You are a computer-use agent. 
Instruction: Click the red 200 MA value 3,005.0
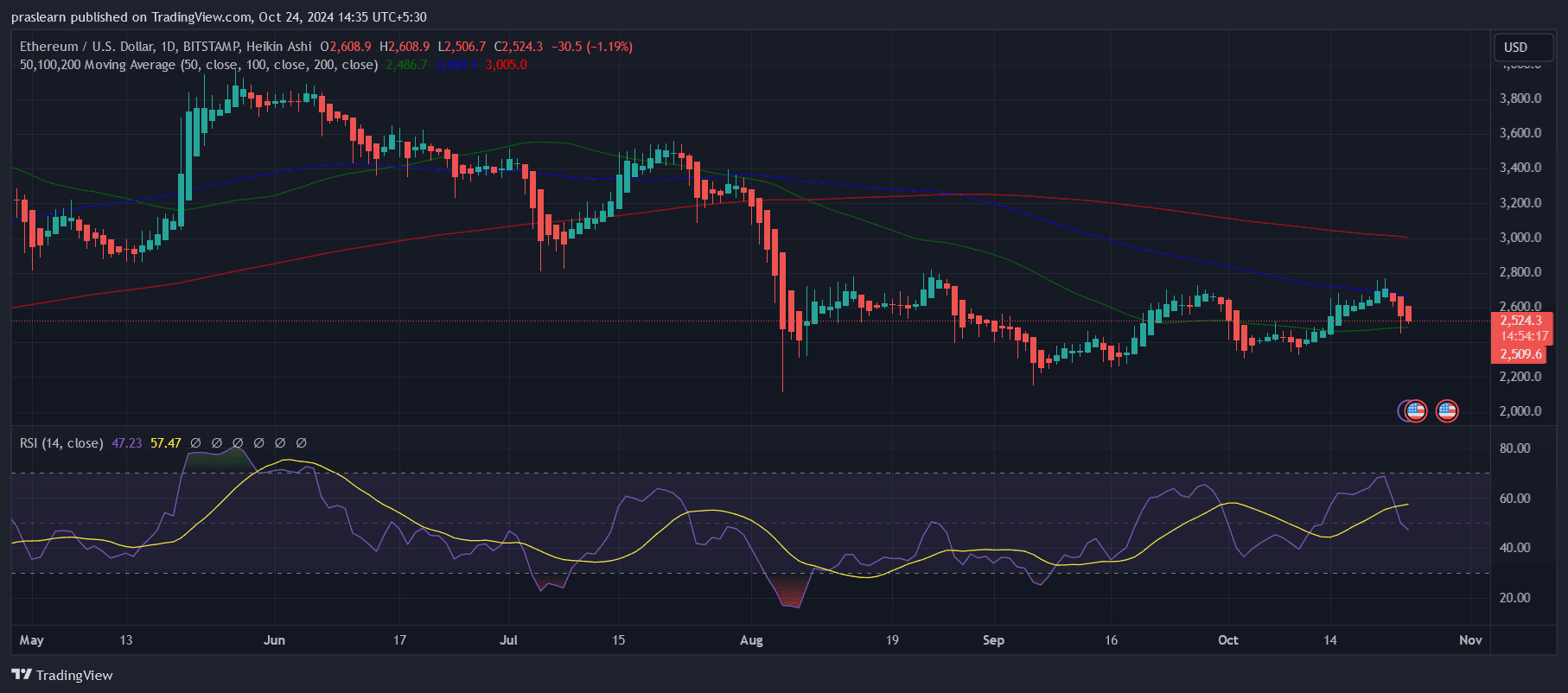(x=507, y=65)
